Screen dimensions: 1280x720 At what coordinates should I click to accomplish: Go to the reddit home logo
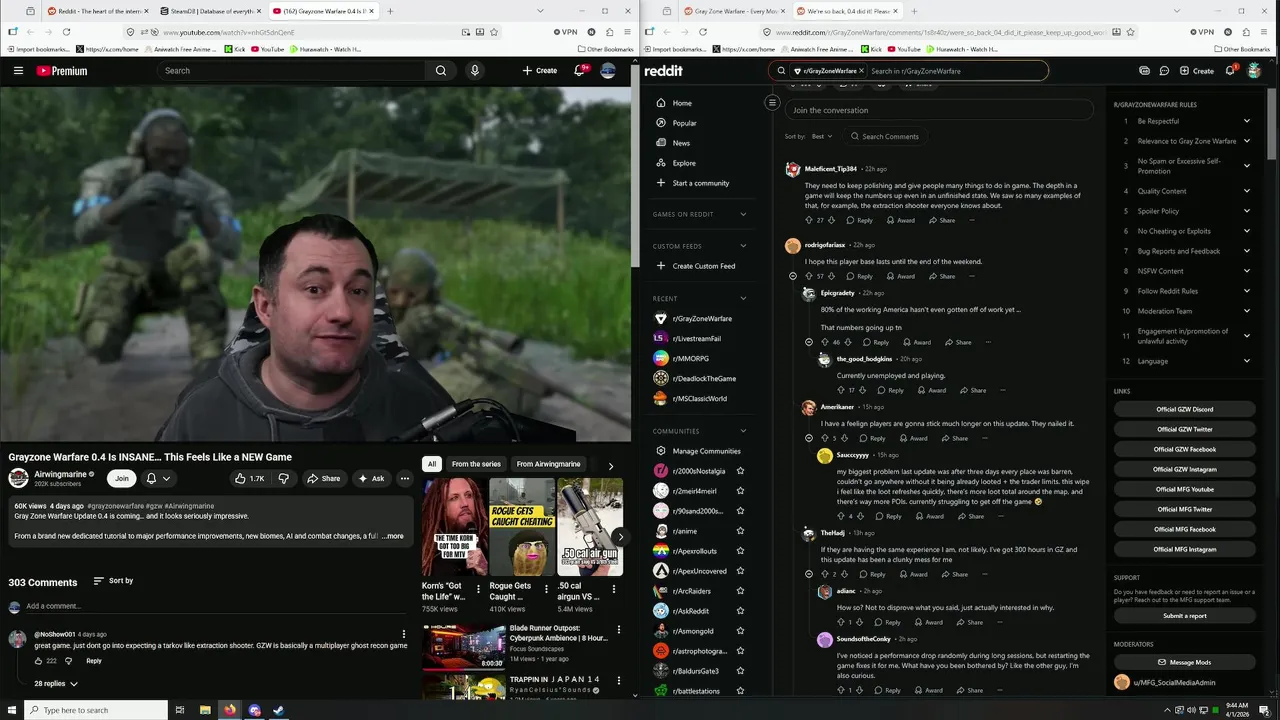click(x=664, y=71)
